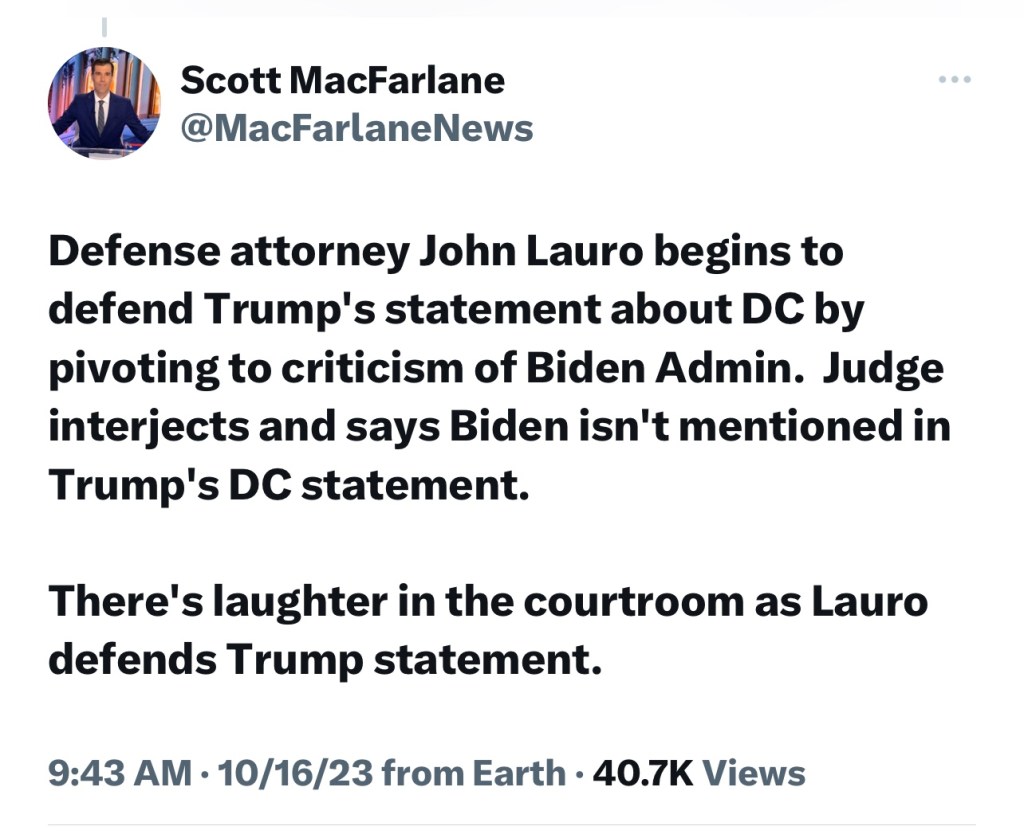The height and width of the screenshot is (838, 1024).
Task: Click the word "Views" beside 40.7K
Action: pos(754,773)
